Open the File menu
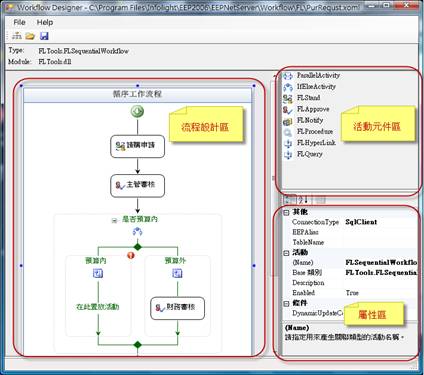 click(x=19, y=22)
